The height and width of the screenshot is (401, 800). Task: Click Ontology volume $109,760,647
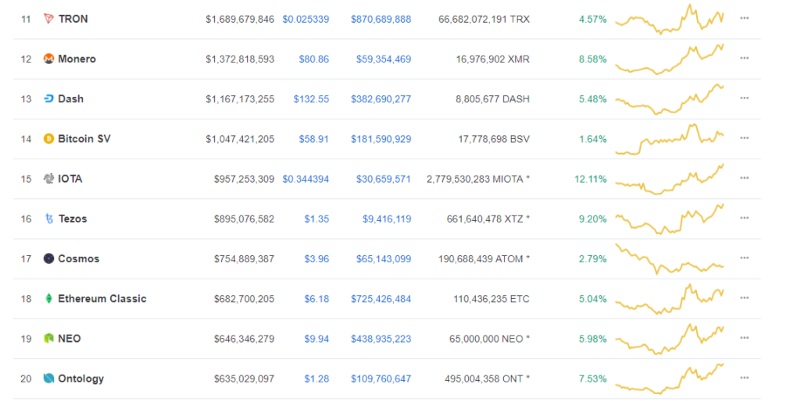coord(381,379)
